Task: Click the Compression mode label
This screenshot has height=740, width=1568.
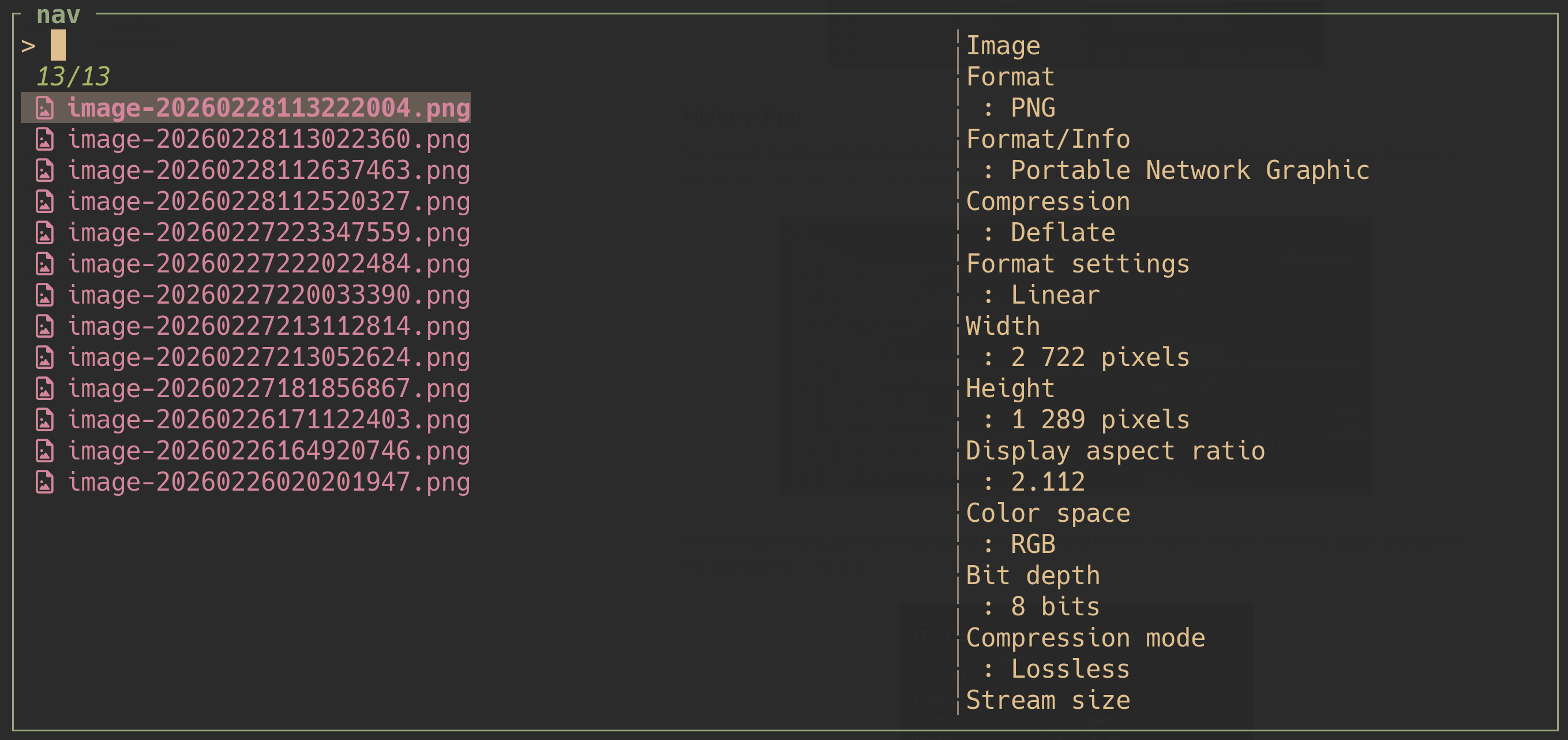Action: (x=1085, y=638)
